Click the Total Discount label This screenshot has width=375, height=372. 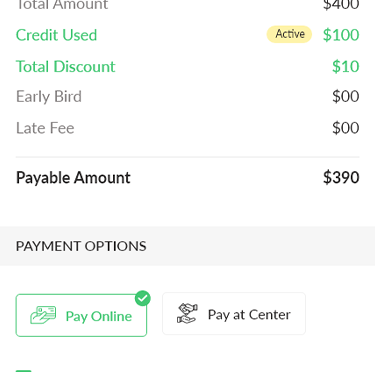coord(65,66)
